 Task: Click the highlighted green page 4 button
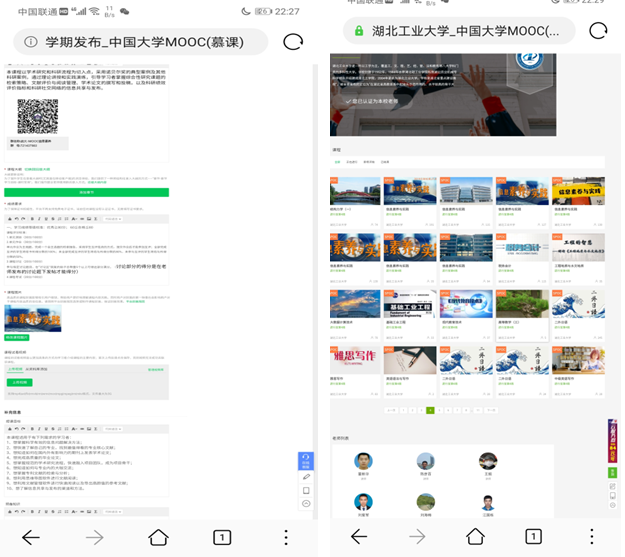[x=430, y=410]
